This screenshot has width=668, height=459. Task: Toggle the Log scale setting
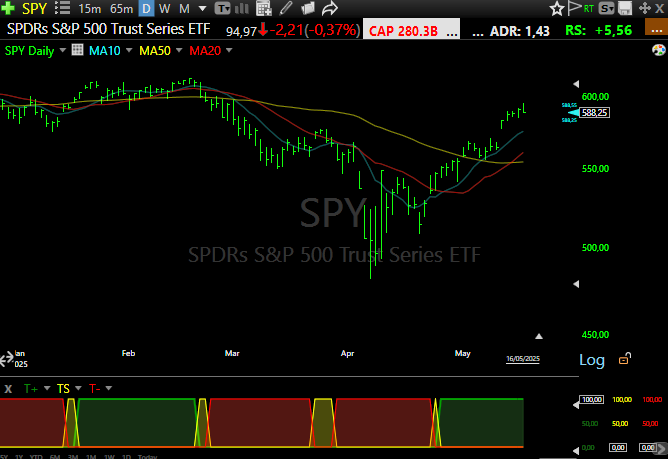pyautogui.click(x=592, y=360)
